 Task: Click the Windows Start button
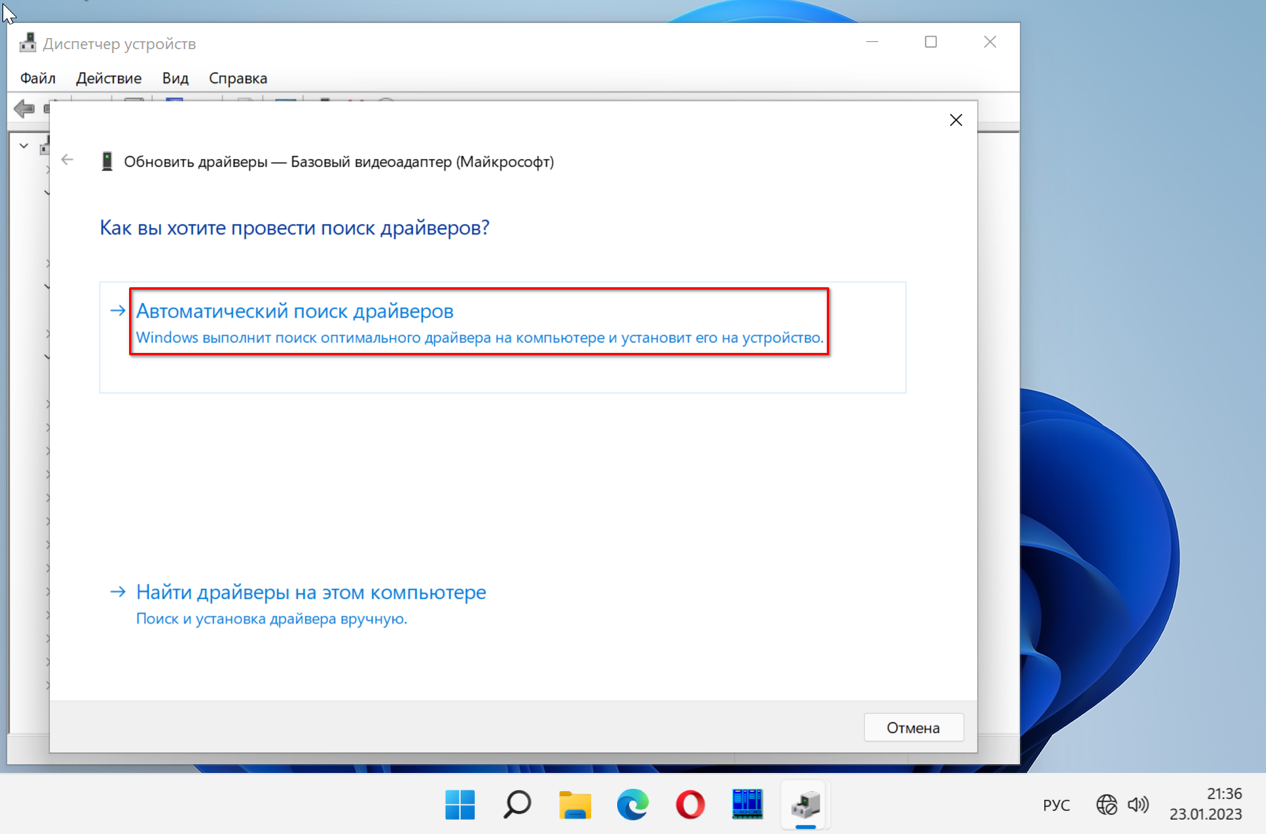[460, 804]
